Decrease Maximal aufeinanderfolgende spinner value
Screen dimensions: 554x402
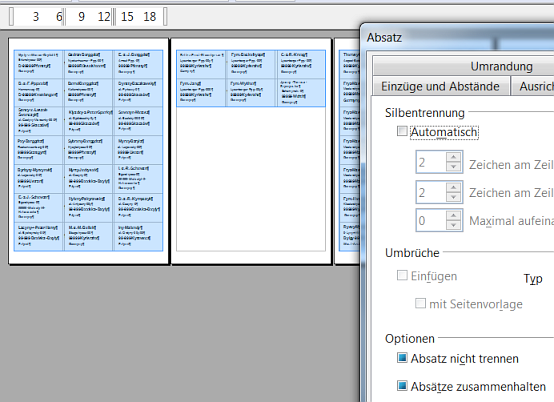[453, 225]
